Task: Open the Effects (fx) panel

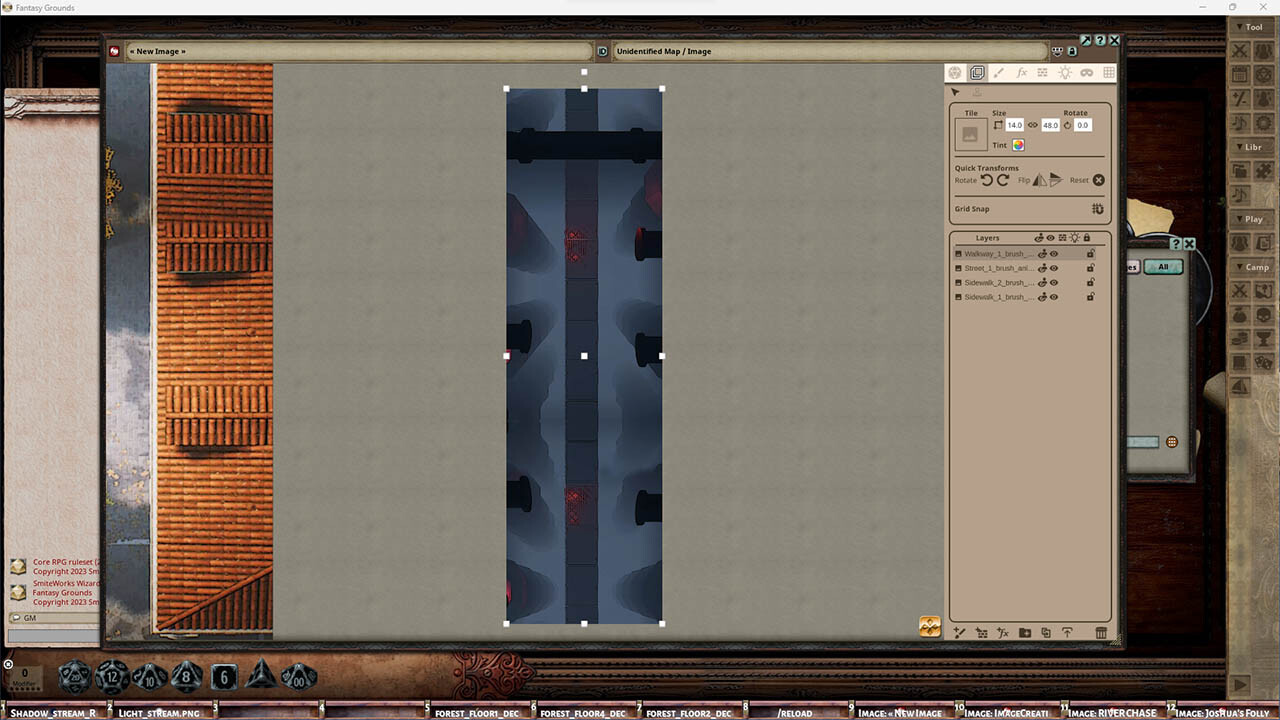Action: coord(1021,72)
